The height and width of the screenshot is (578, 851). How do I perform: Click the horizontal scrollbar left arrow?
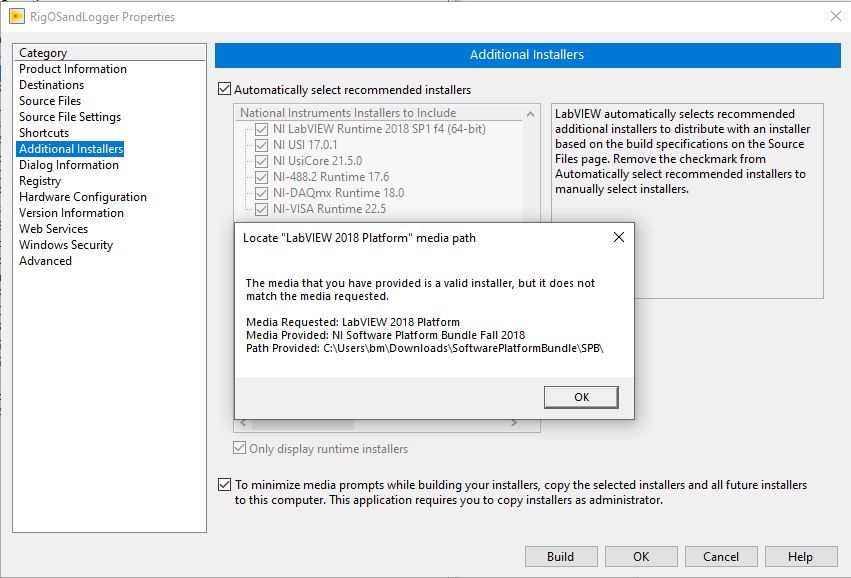click(x=243, y=423)
